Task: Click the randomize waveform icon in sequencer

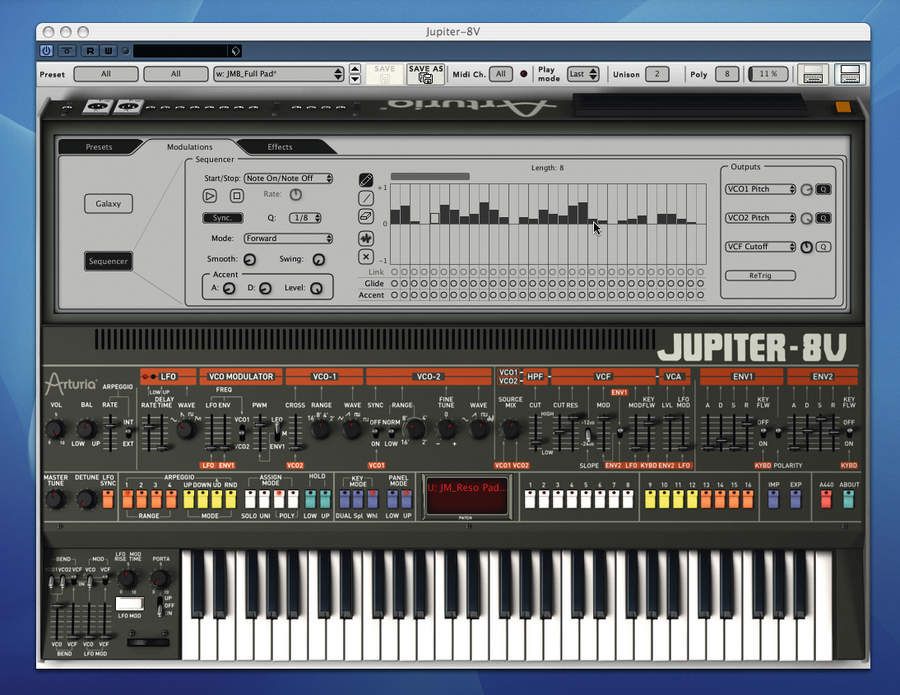Action: [366, 238]
